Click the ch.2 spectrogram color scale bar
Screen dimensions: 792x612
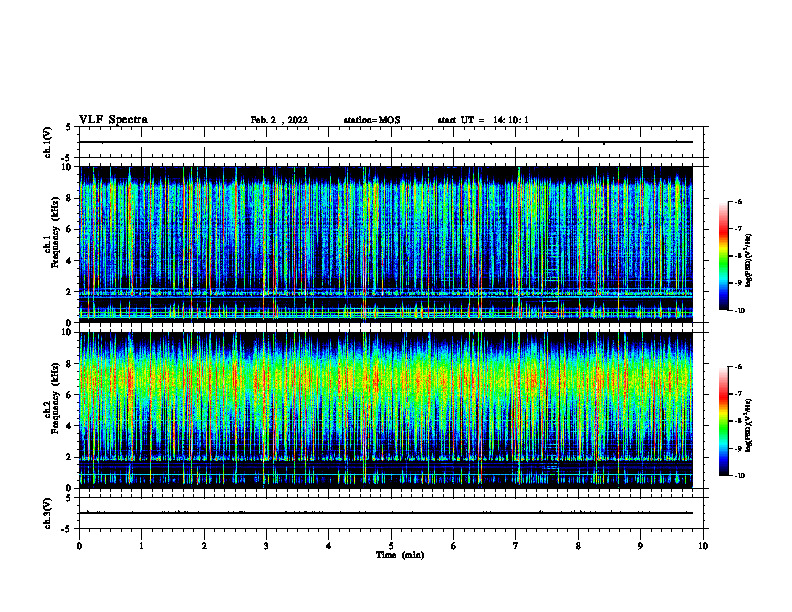pos(724,421)
